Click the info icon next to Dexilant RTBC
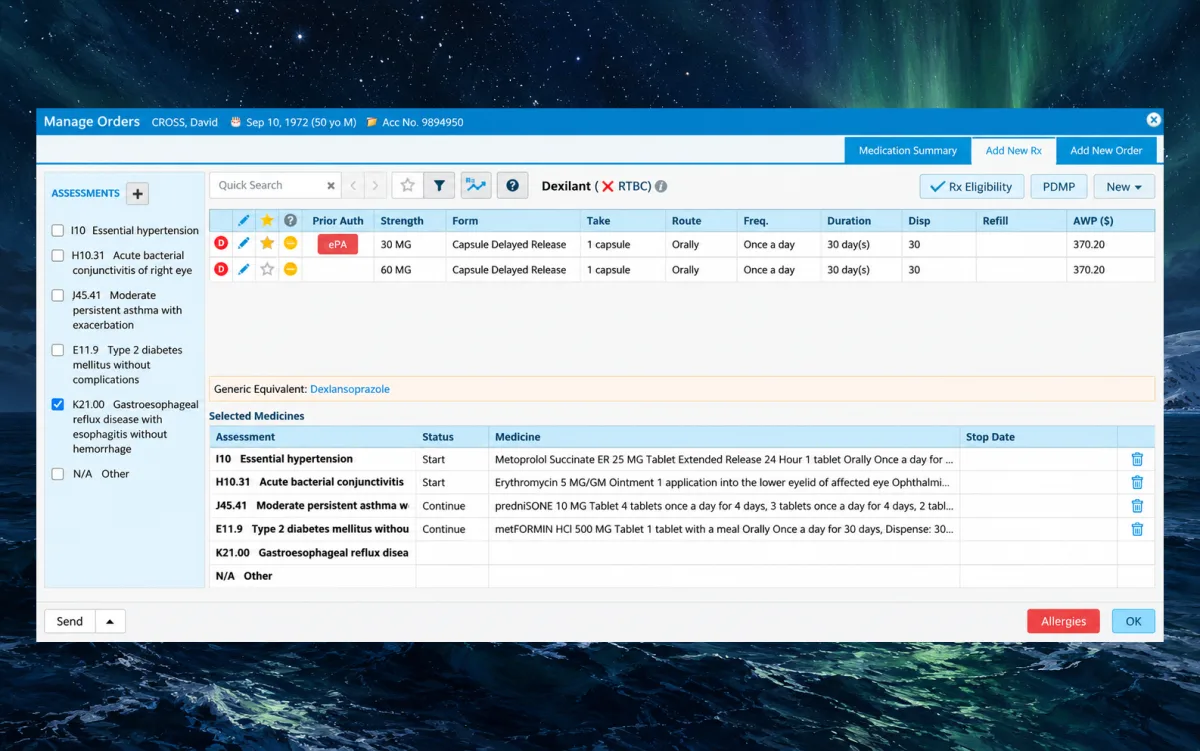The width and height of the screenshot is (1200, 751). point(661,186)
